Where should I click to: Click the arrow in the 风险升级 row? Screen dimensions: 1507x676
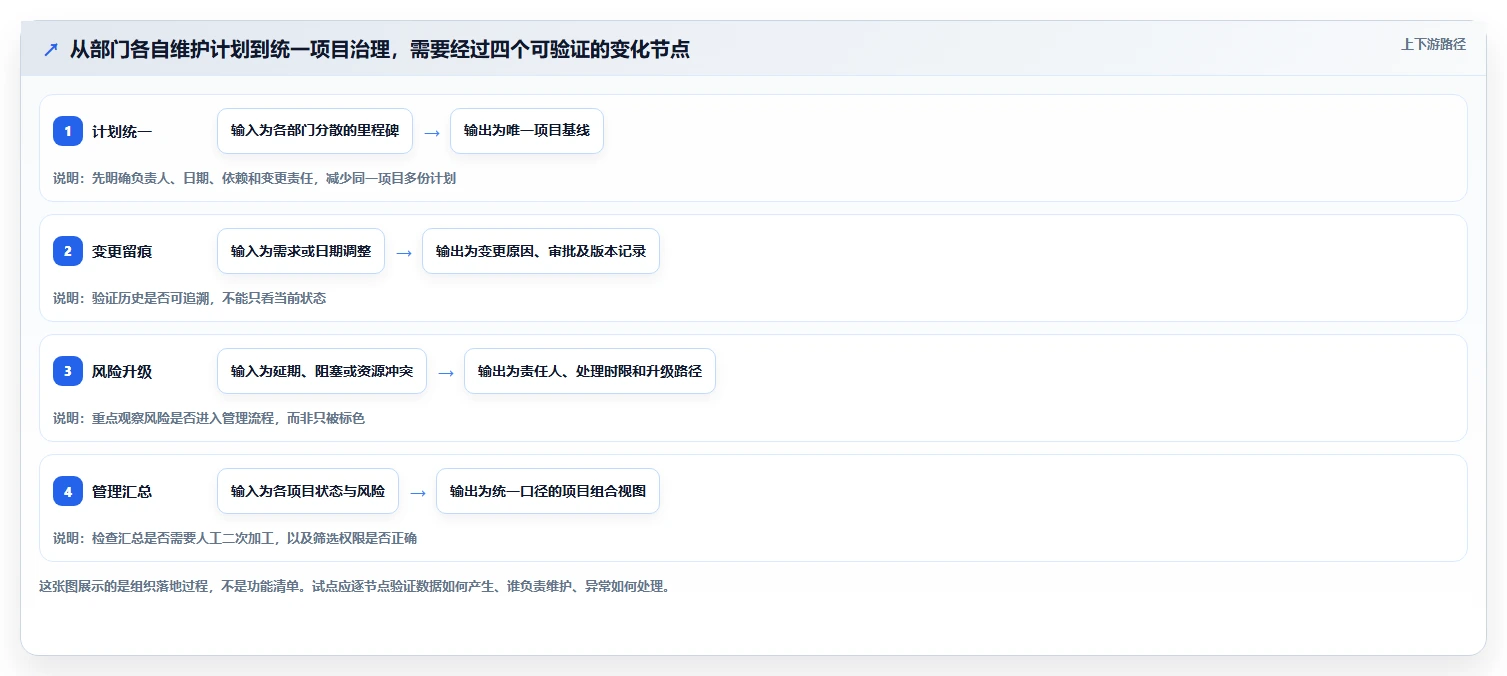click(446, 372)
